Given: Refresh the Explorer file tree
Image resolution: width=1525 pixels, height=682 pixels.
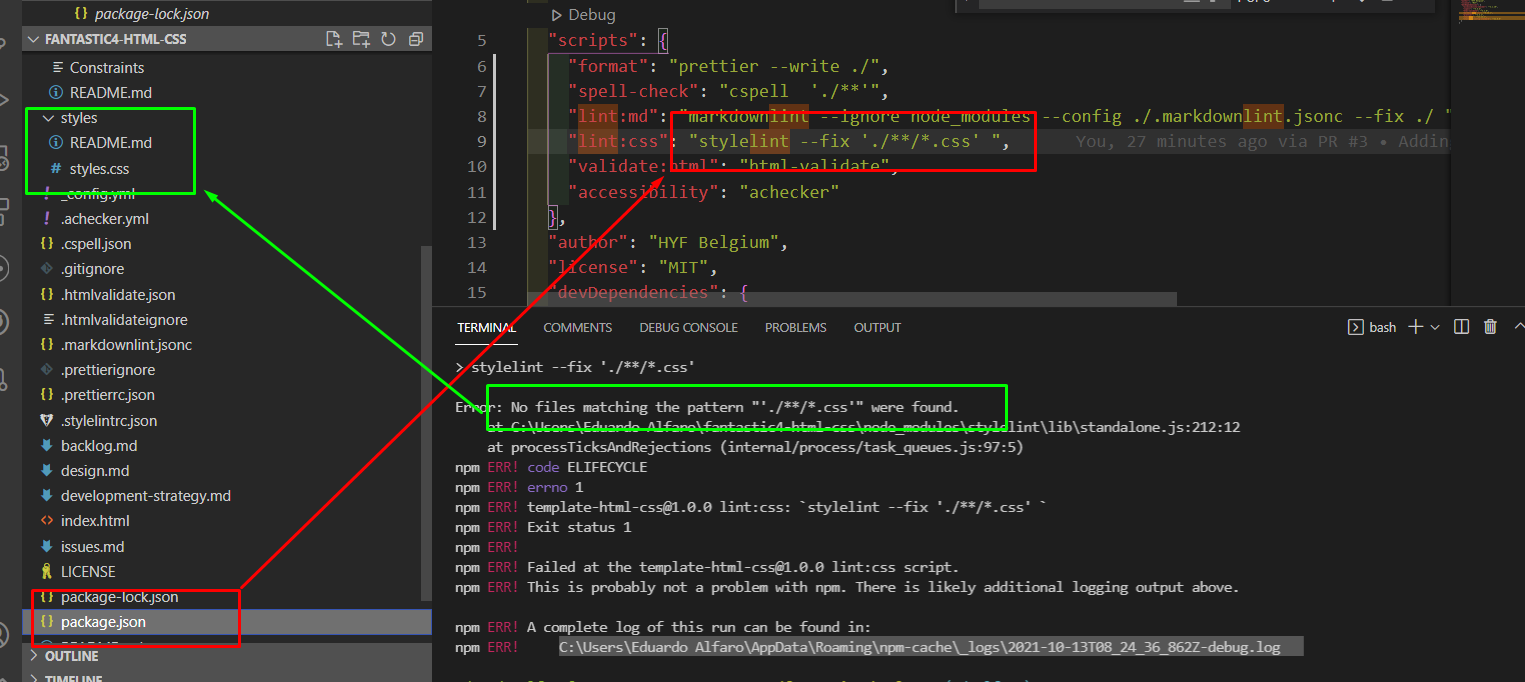Looking at the screenshot, I should pos(389,38).
